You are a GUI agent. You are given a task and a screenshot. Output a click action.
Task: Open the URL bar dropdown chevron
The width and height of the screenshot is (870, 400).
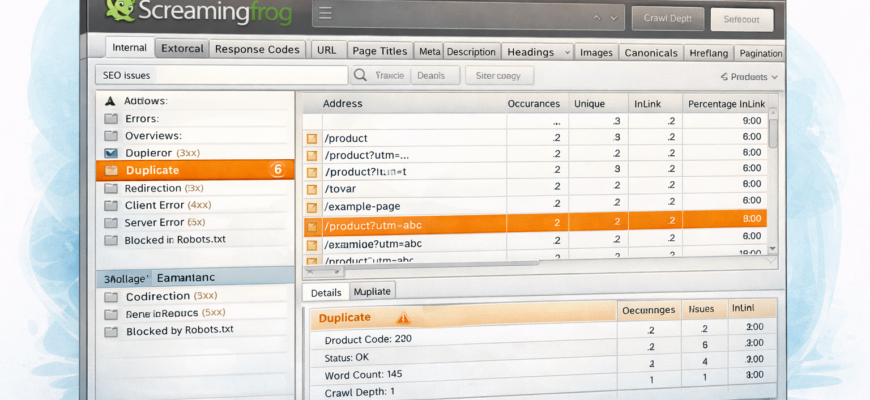coord(614,18)
